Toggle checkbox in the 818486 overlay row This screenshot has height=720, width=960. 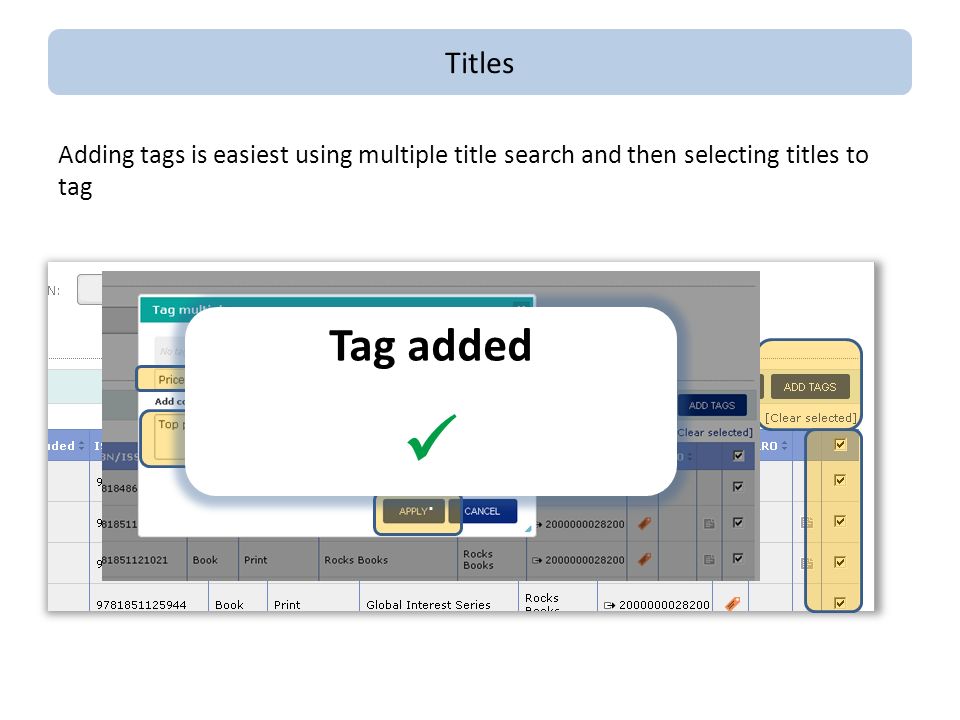pos(738,487)
